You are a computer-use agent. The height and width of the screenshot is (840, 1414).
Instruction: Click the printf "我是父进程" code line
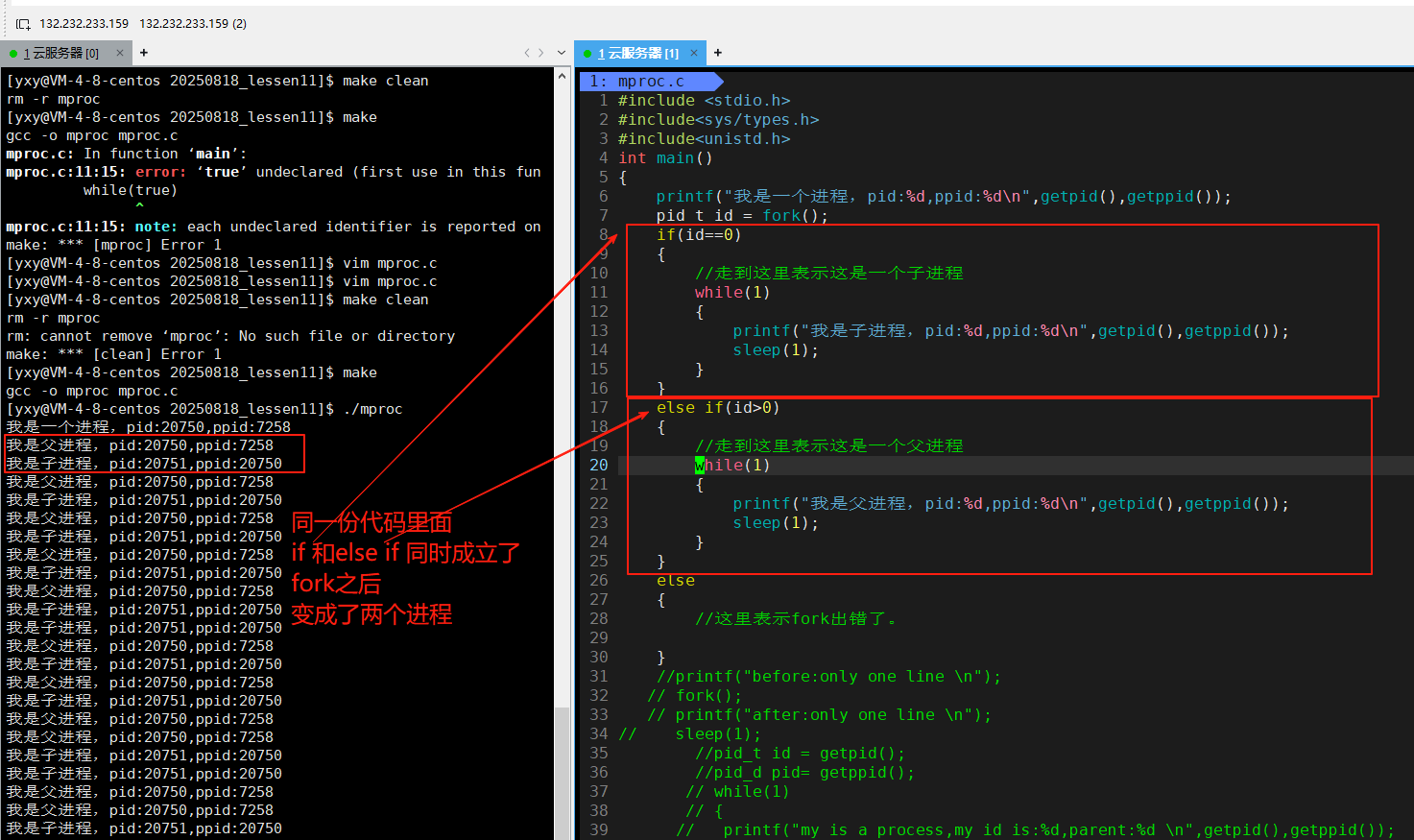(1011, 504)
